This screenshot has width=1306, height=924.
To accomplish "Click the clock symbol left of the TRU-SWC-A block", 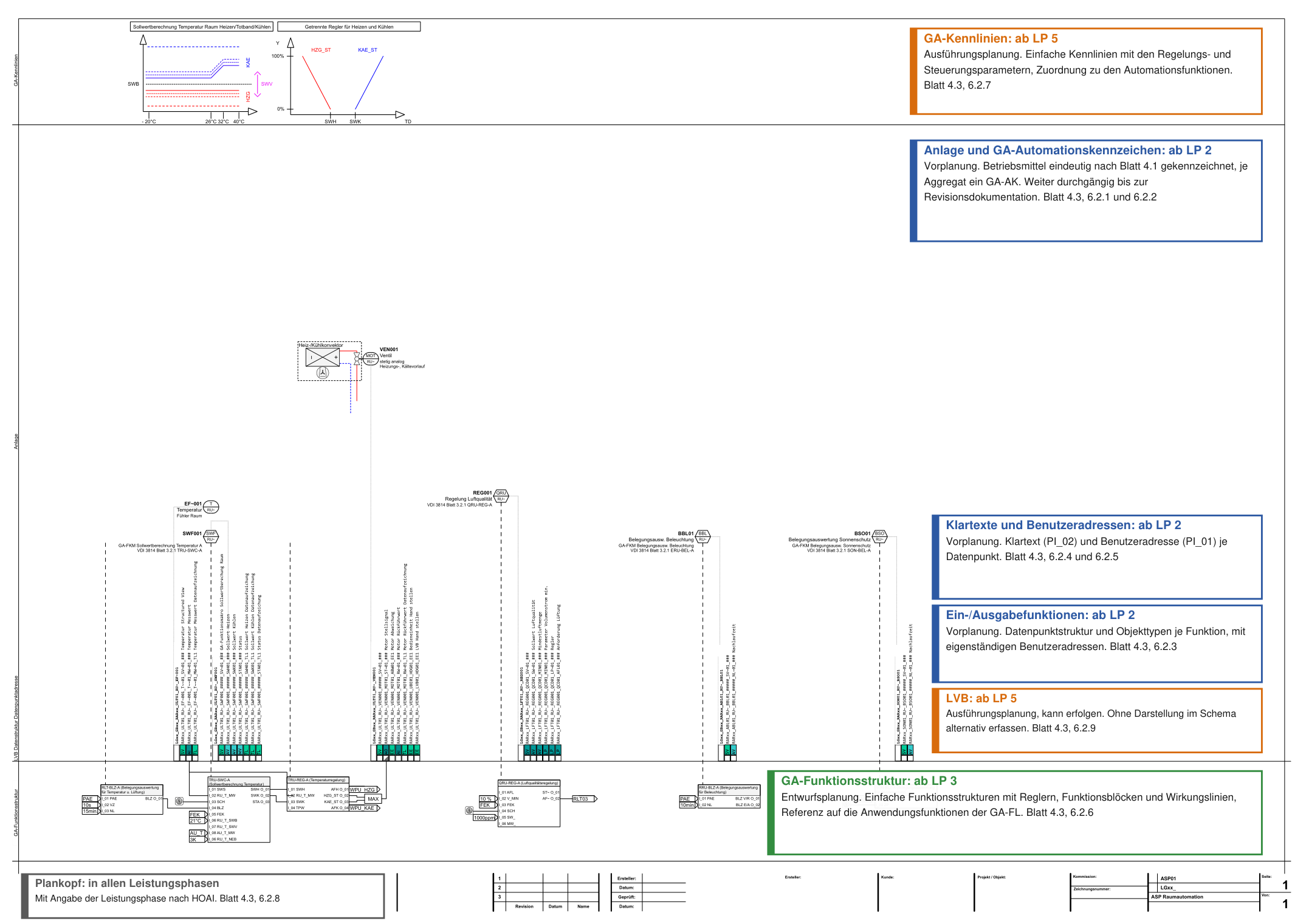I will click(x=179, y=801).
